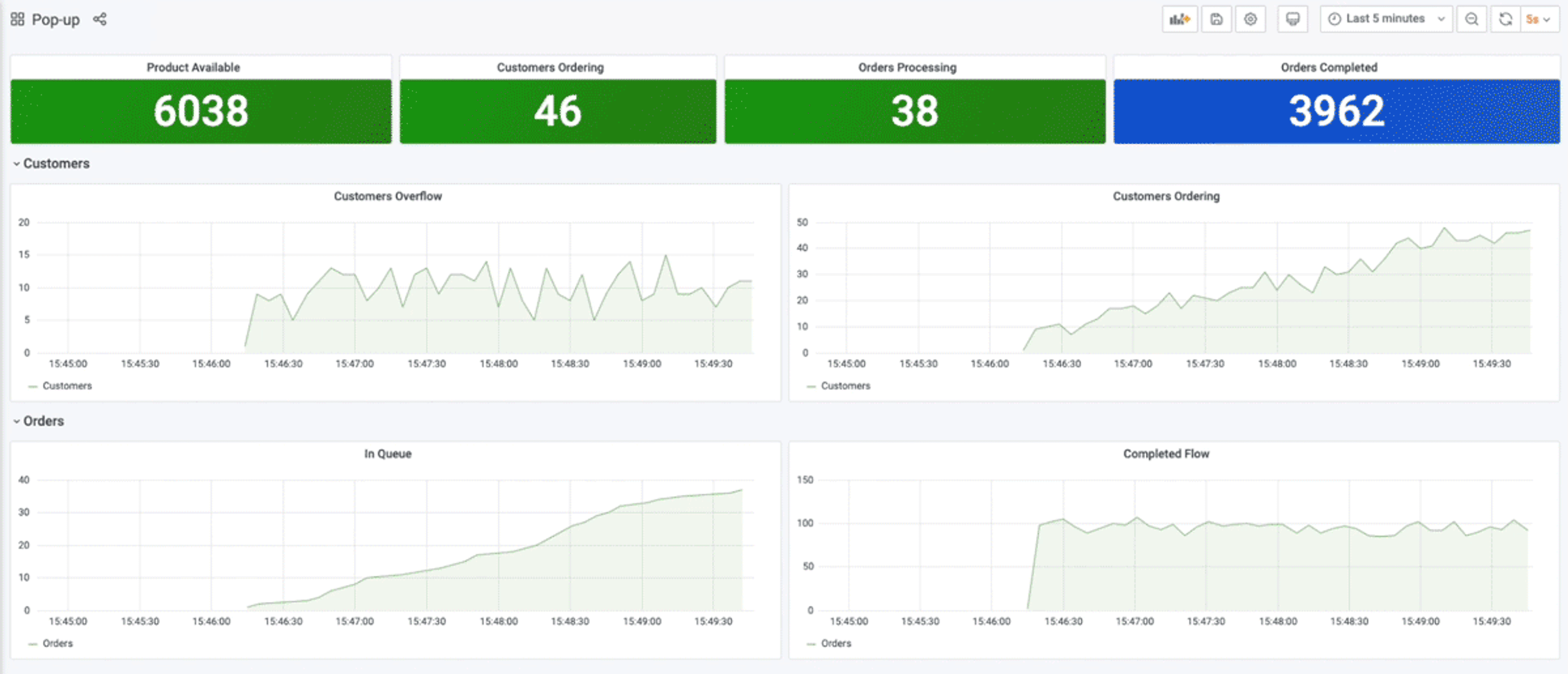This screenshot has width=1568, height=674.
Task: Save the dashboard with disk icon
Action: [1216, 20]
